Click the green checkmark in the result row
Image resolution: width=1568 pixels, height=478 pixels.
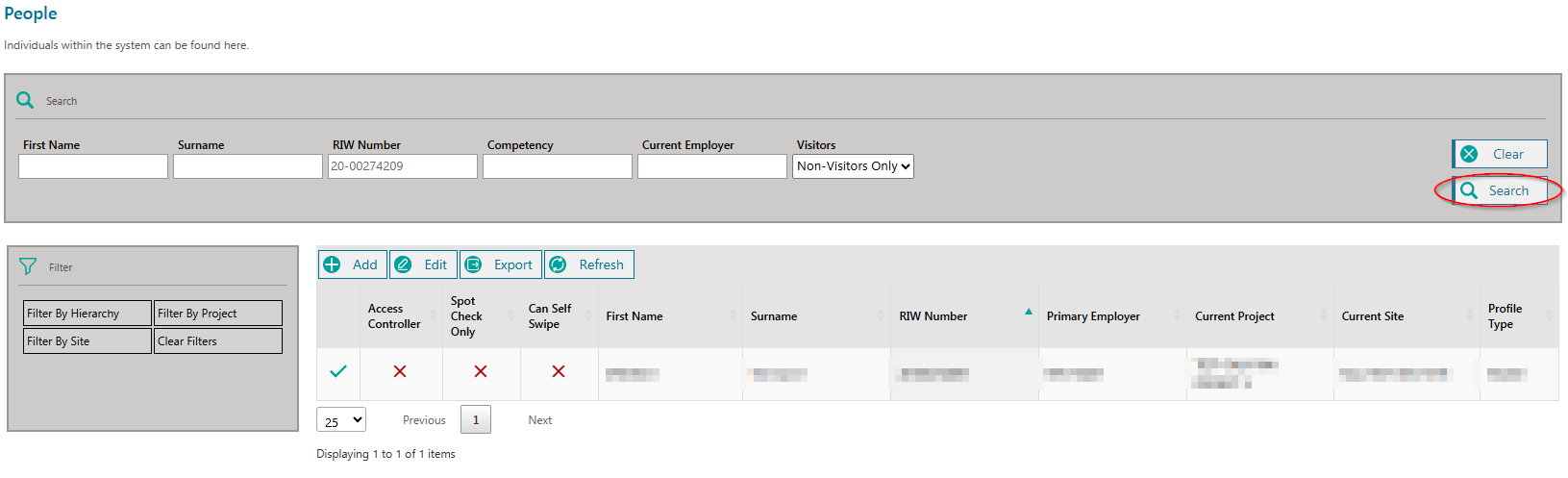[x=338, y=371]
